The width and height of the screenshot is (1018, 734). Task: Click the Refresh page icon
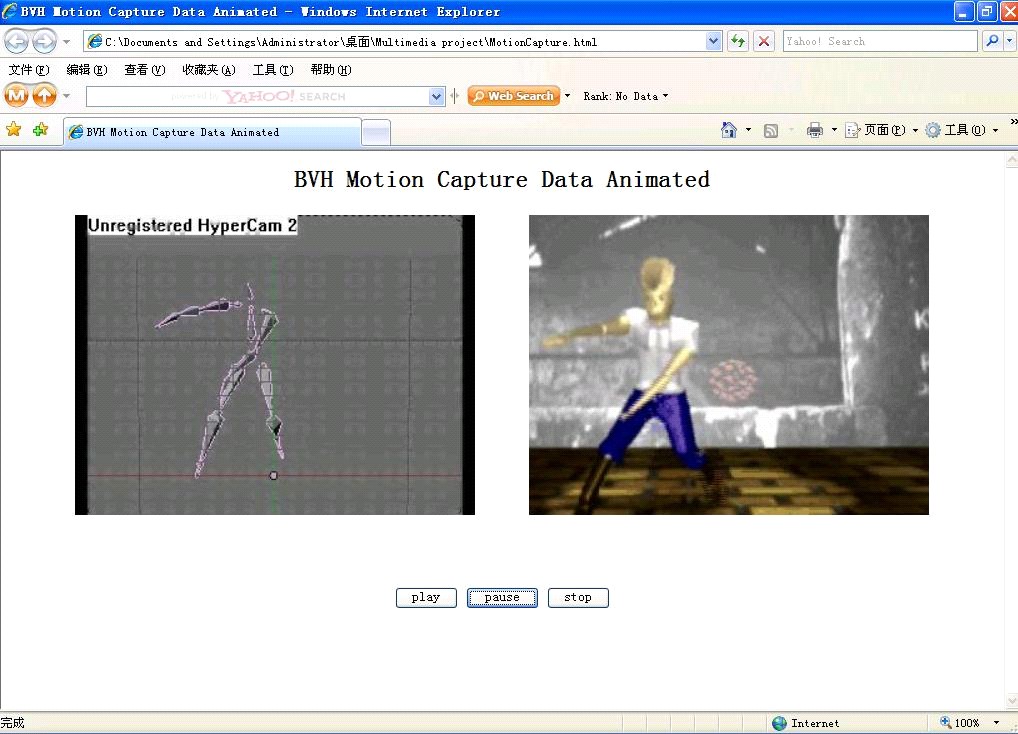pos(738,41)
